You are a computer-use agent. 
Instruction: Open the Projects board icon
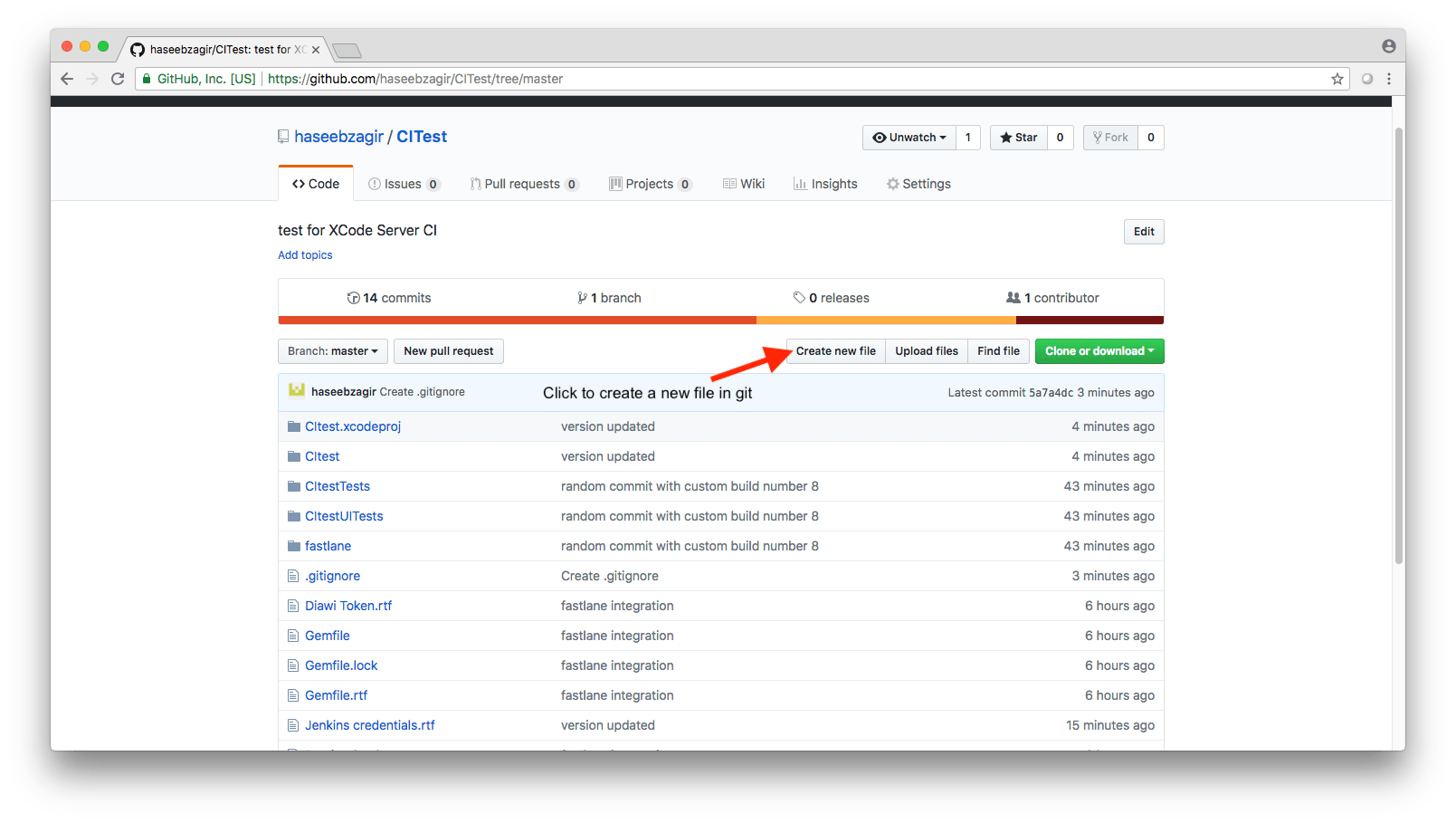pyautogui.click(x=617, y=183)
